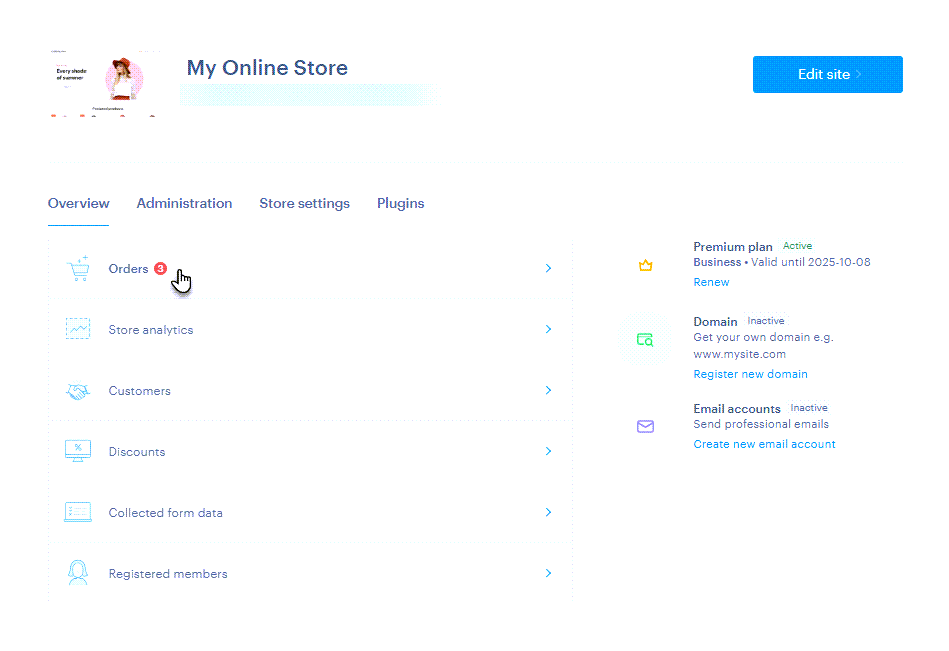Expand the Store analytics row chevron
This screenshot has width=949, height=651.
(x=548, y=329)
